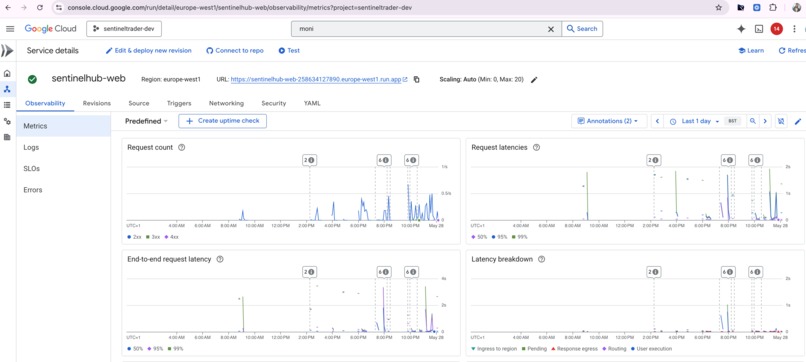The image size is (806, 362).
Task: Click the auto-refresh off icon in metrics toolbar
Action: (x=781, y=121)
